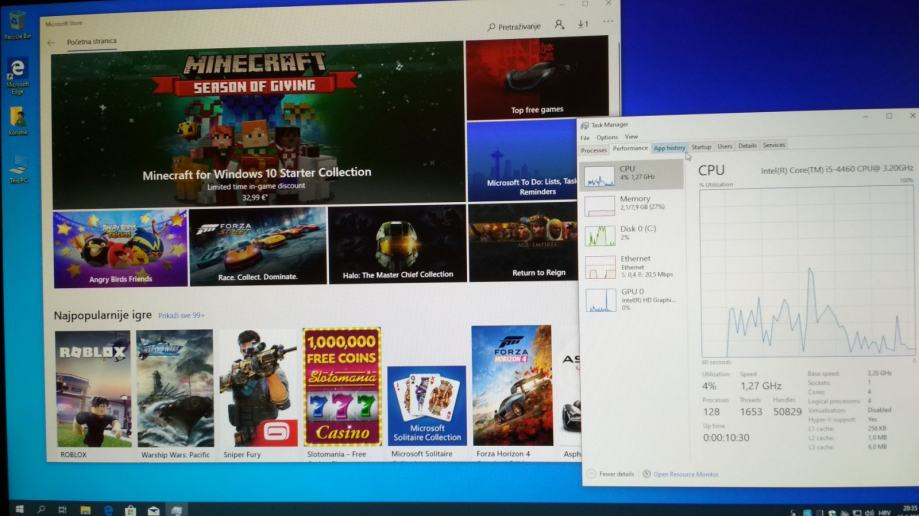Open Forza Horizon 4 game card

(x=512, y=392)
